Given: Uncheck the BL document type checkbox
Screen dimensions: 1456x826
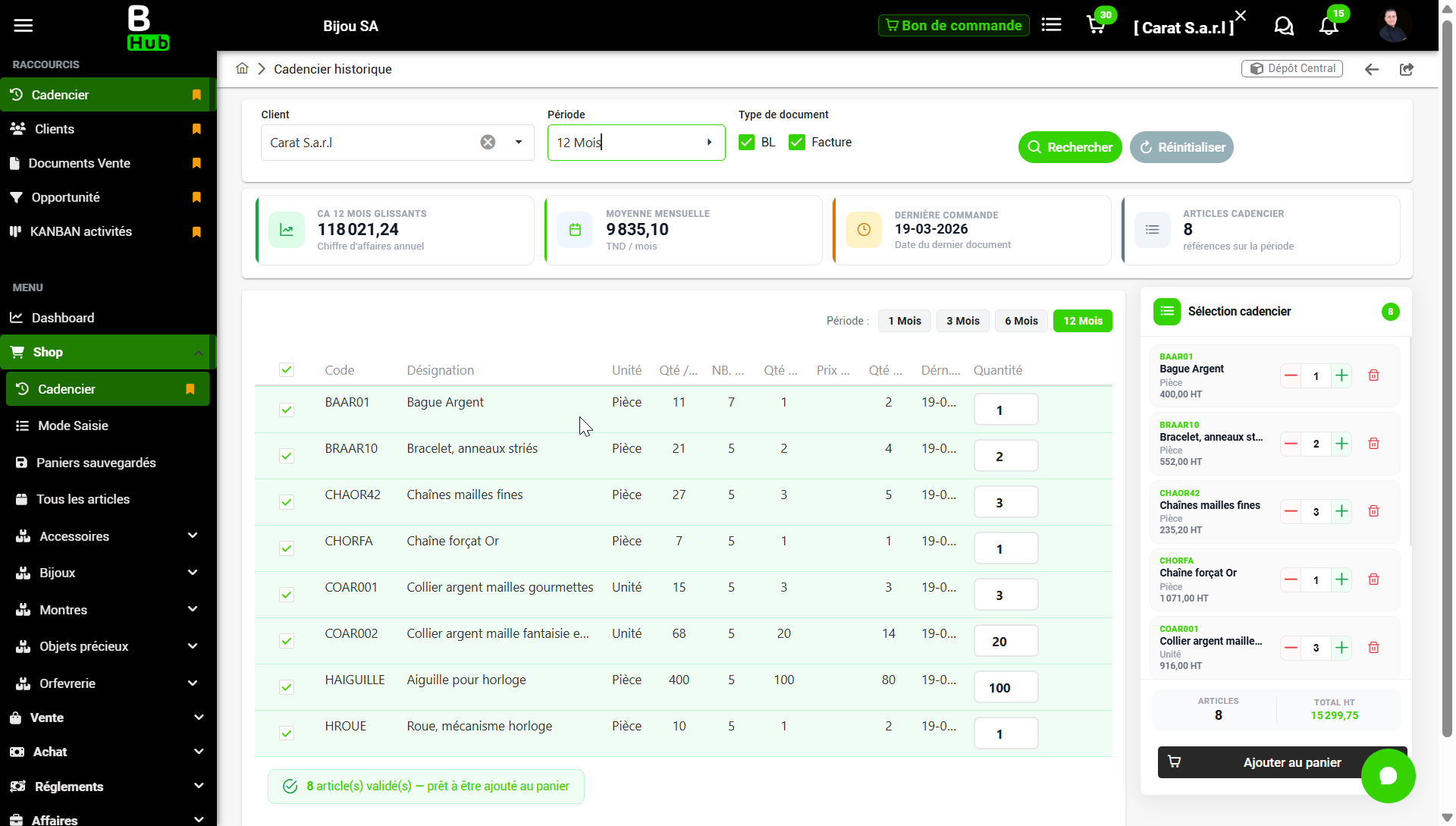Looking at the screenshot, I should click(x=747, y=143).
